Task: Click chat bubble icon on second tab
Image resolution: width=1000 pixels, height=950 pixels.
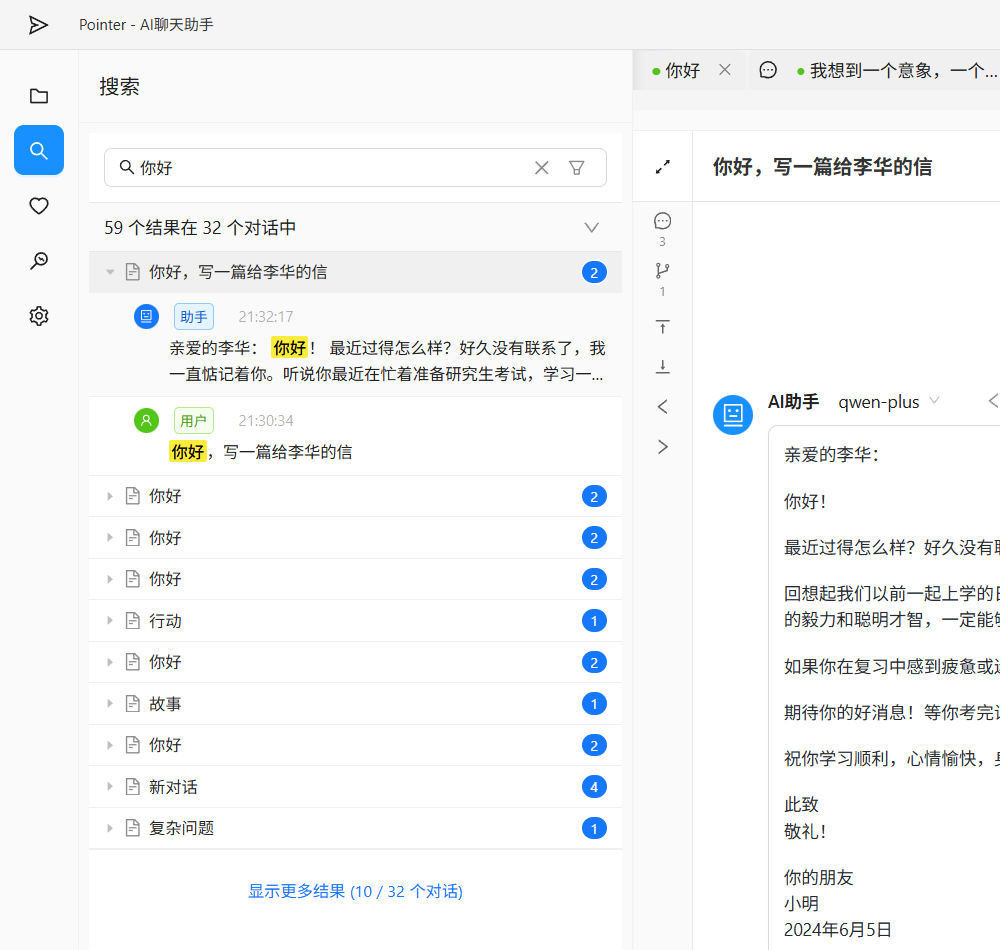Action: coord(768,69)
